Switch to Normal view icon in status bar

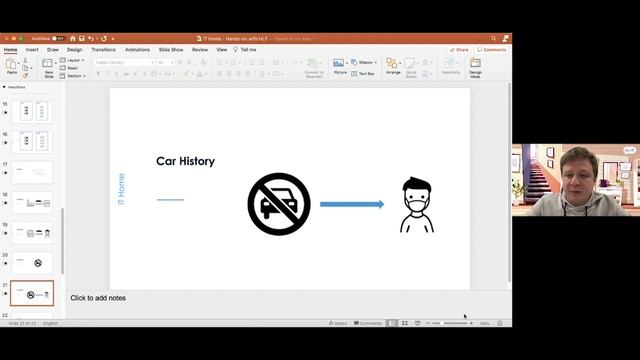(391, 323)
